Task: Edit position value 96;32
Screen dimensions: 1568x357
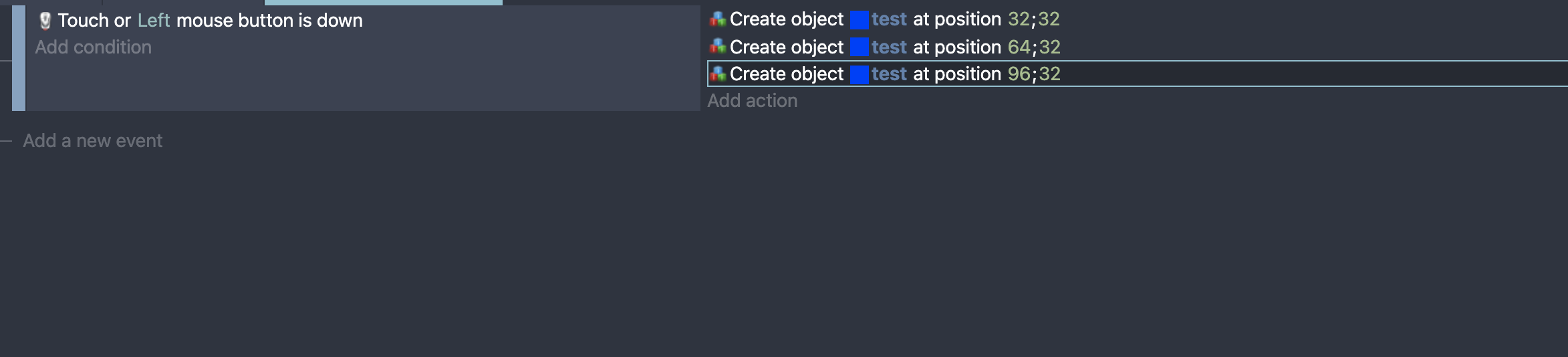Action: [1034, 74]
